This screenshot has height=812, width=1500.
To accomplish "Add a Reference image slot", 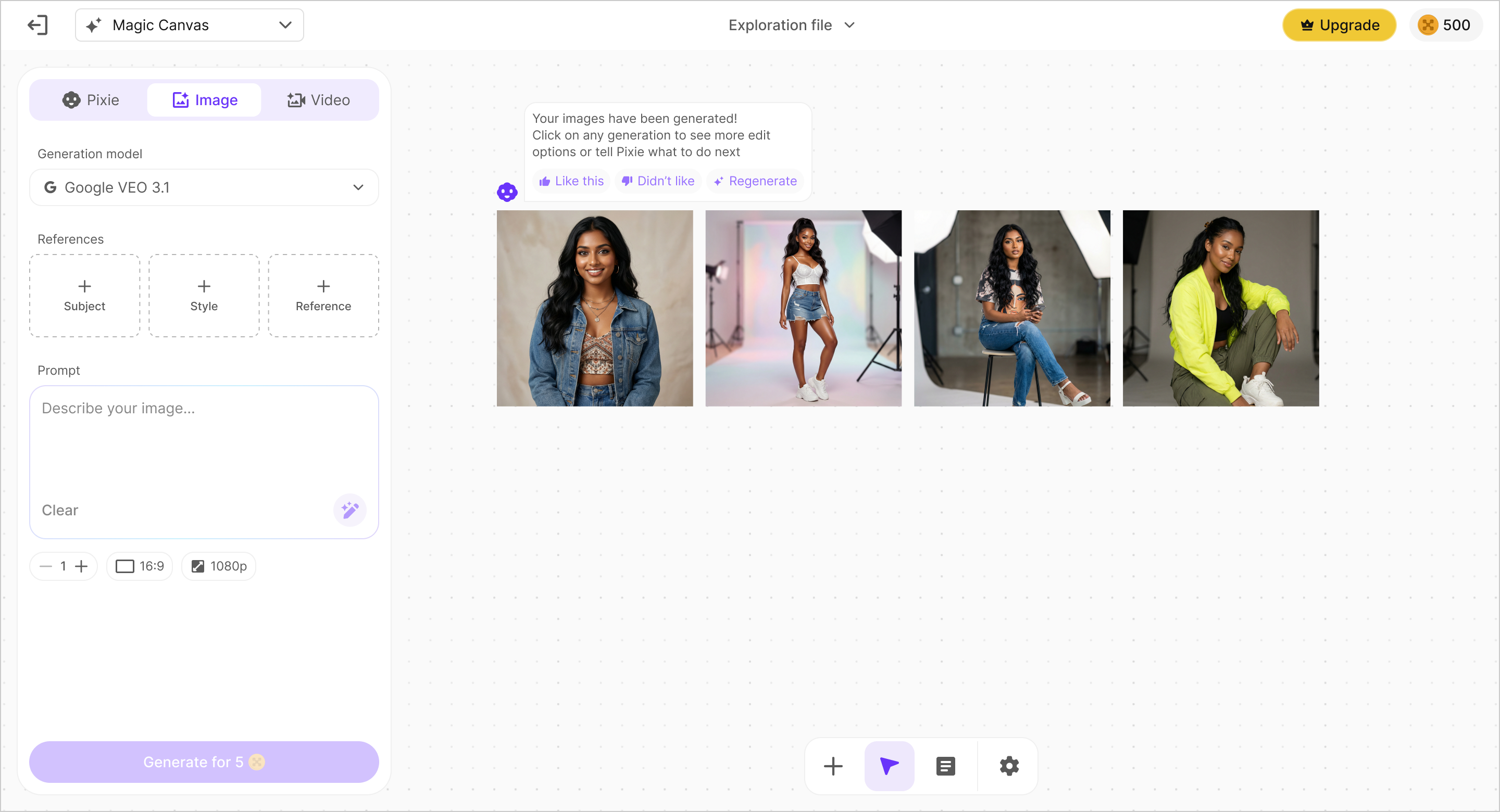I will (323, 296).
